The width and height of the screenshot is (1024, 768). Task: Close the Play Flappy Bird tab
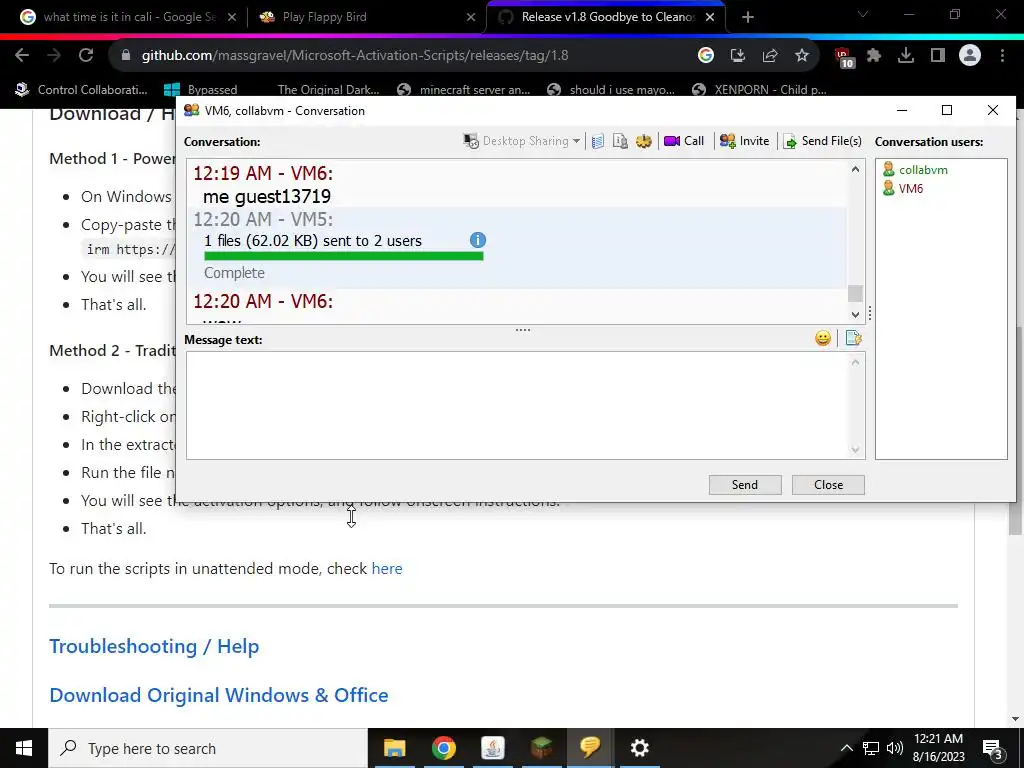point(471,18)
